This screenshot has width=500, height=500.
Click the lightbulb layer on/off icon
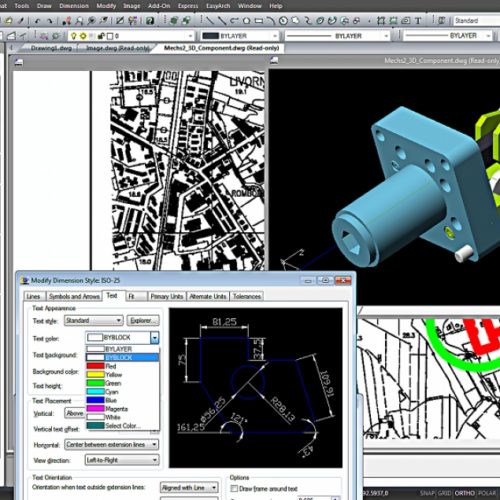click(x=74, y=36)
